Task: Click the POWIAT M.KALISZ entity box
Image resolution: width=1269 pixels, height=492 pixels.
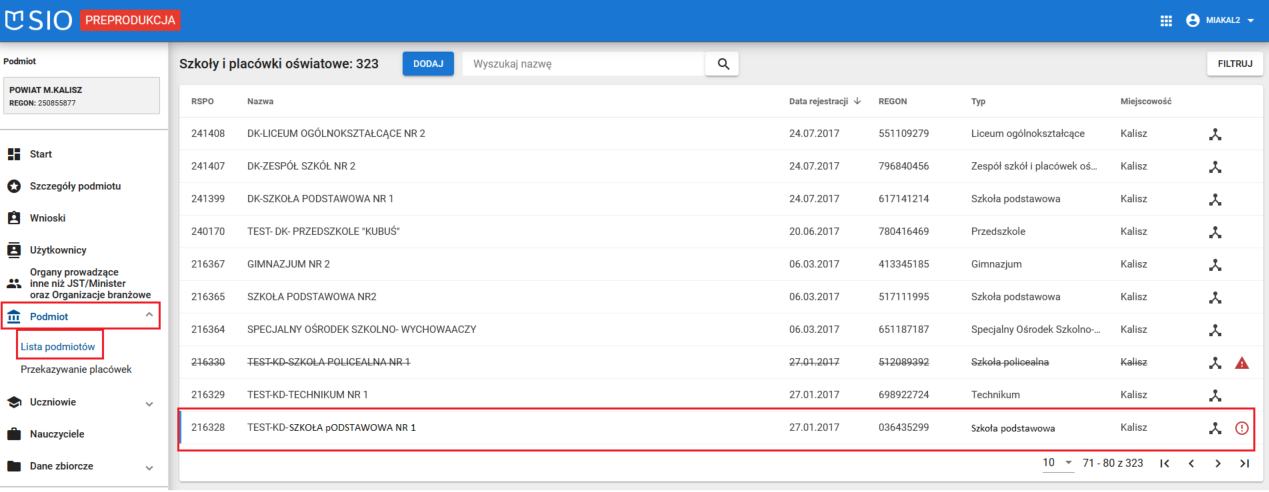Action: 82,96
